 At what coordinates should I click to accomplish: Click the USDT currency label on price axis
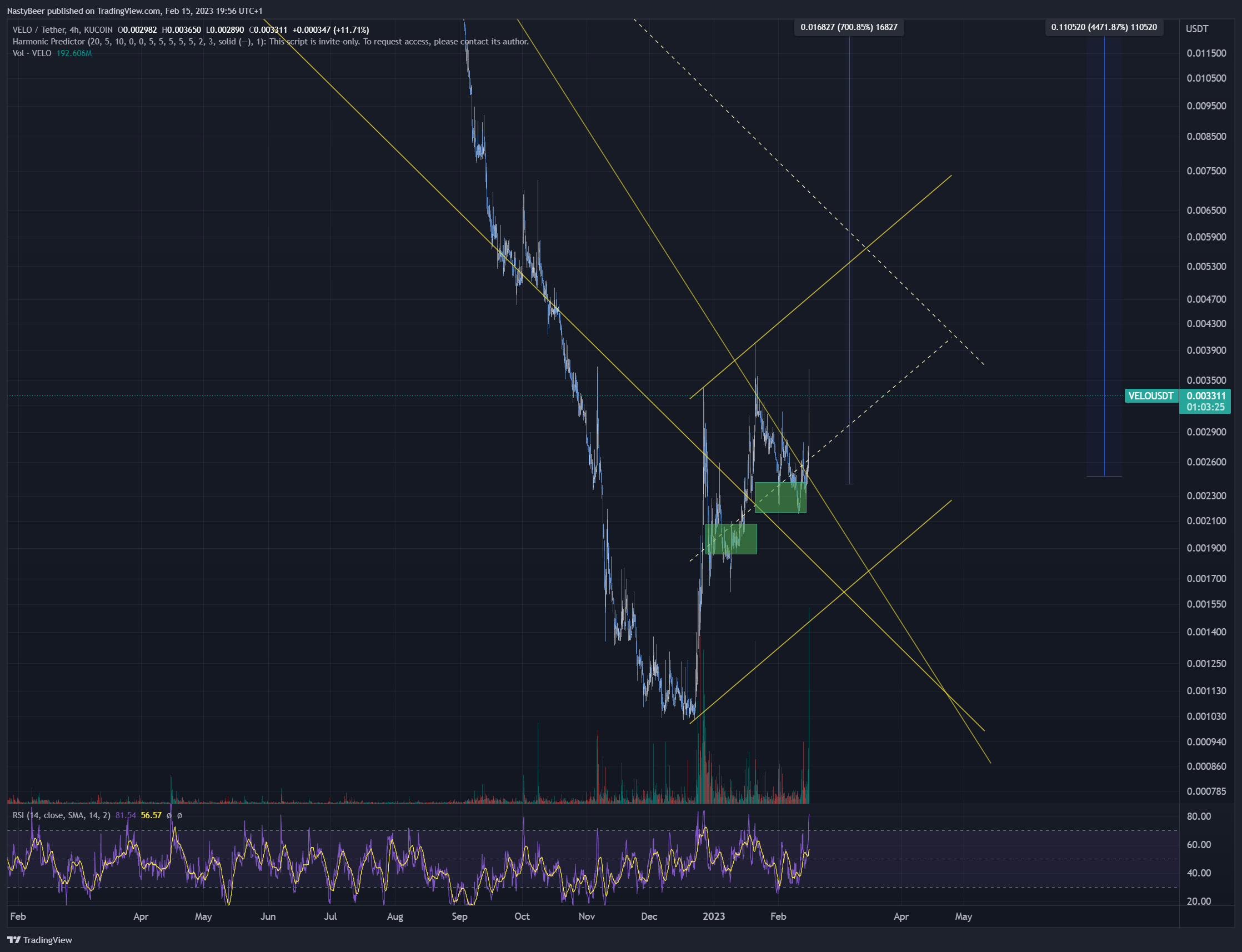(x=1196, y=29)
